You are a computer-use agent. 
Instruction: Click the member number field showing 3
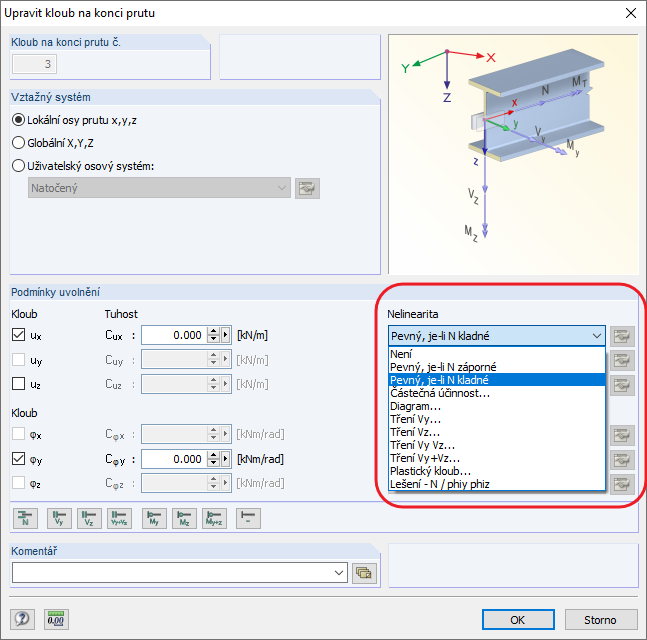[x=34, y=64]
